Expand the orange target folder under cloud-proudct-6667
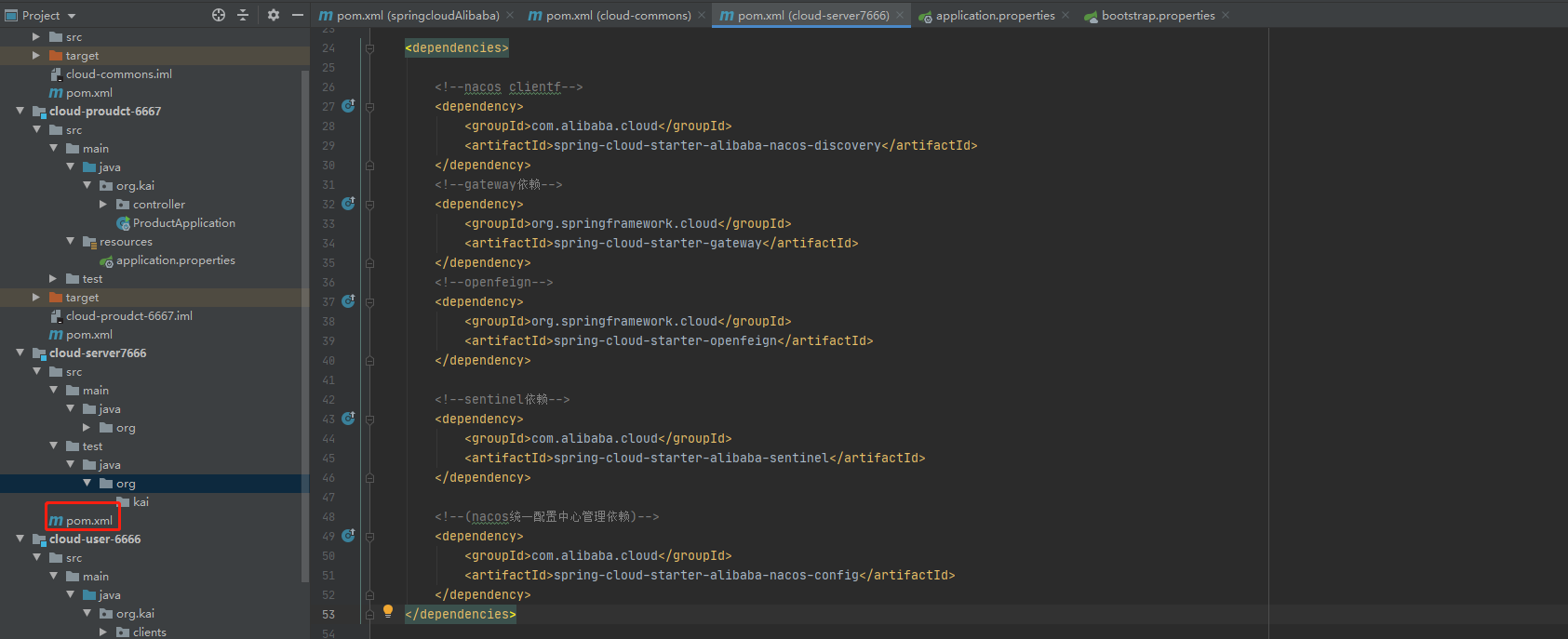The image size is (1568, 639). click(36, 297)
